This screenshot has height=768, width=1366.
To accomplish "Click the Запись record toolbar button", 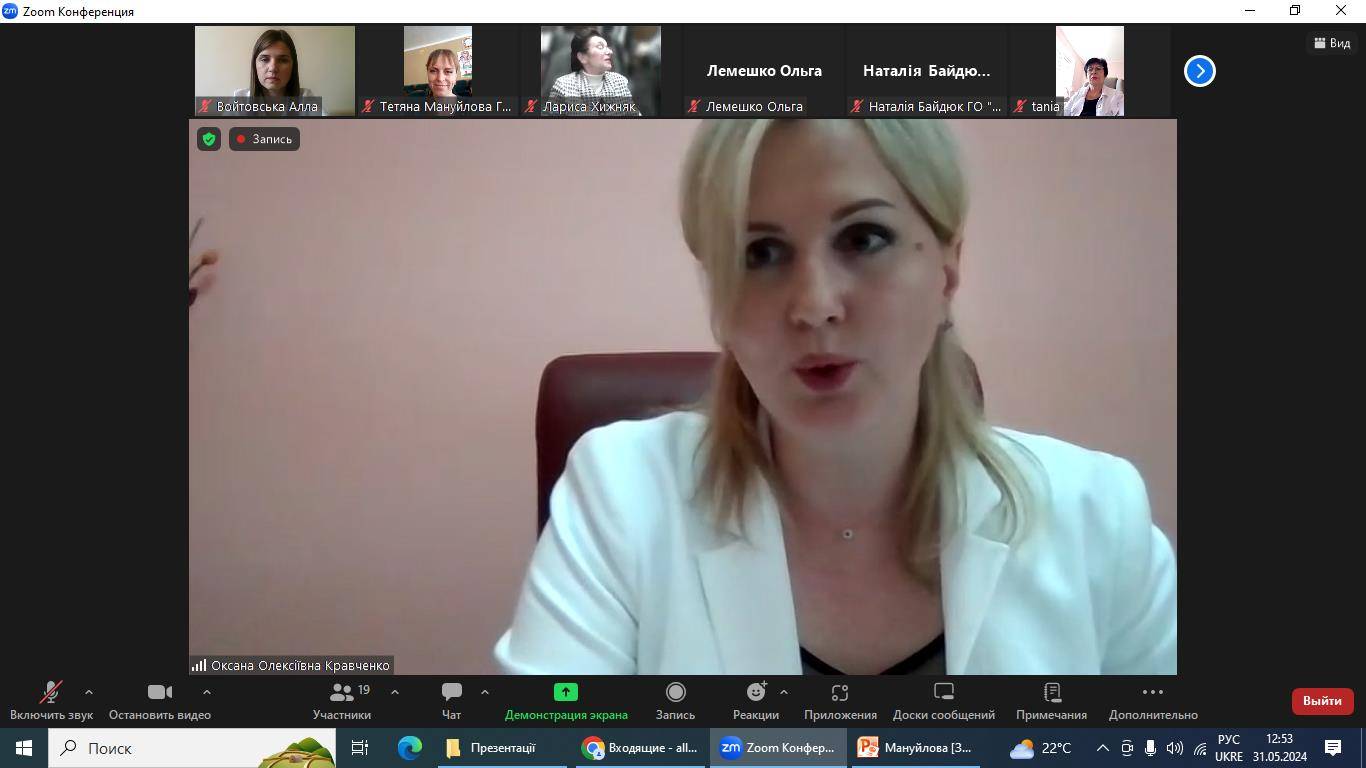I will tap(675, 701).
